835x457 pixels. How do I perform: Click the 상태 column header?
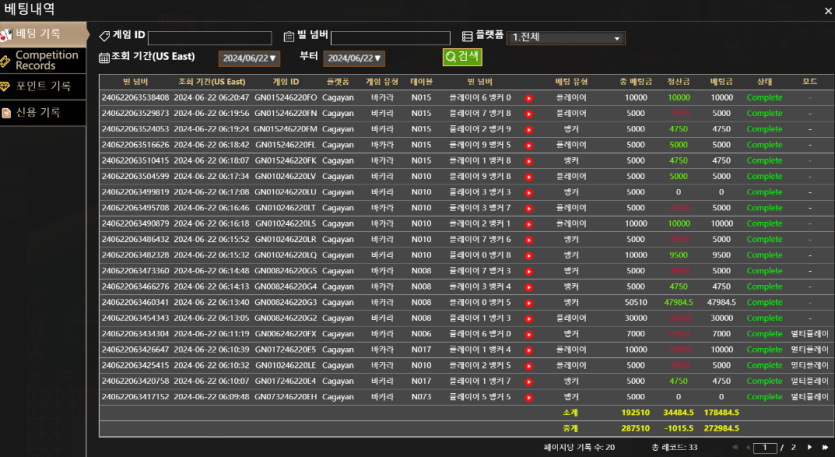pyautogui.click(x=764, y=81)
